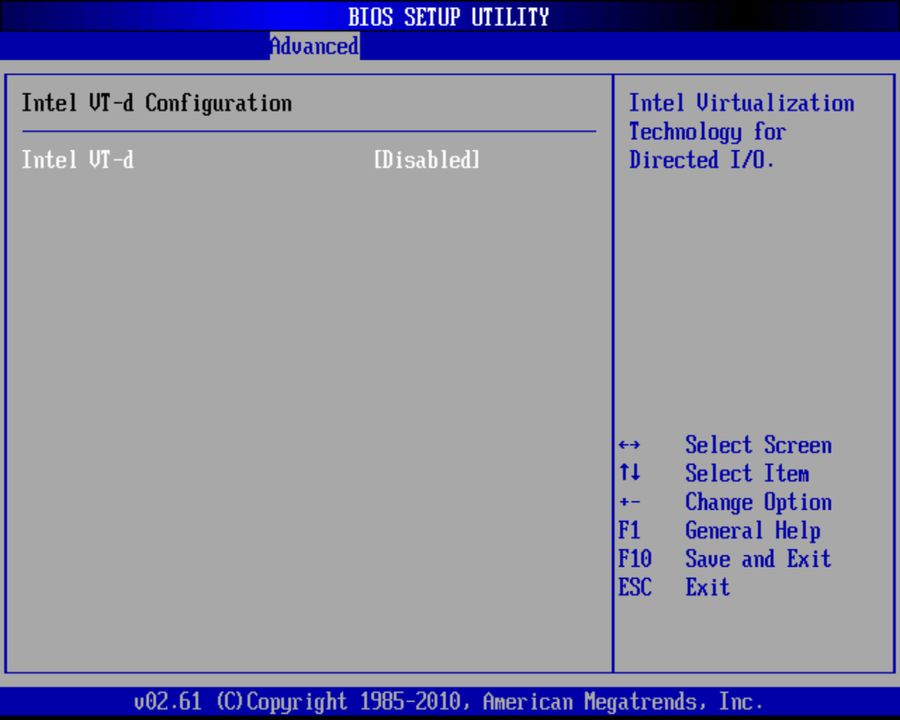Viewport: 900px width, 720px height.
Task: Click the separator line under Configuration header
Action: click(307, 130)
